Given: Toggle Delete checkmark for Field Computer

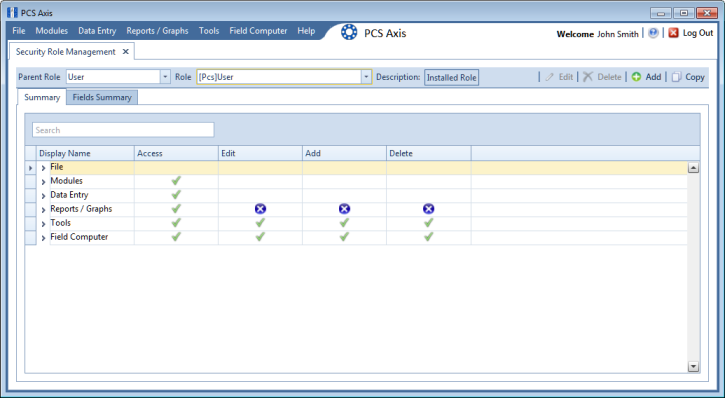Looking at the screenshot, I should tap(429, 237).
